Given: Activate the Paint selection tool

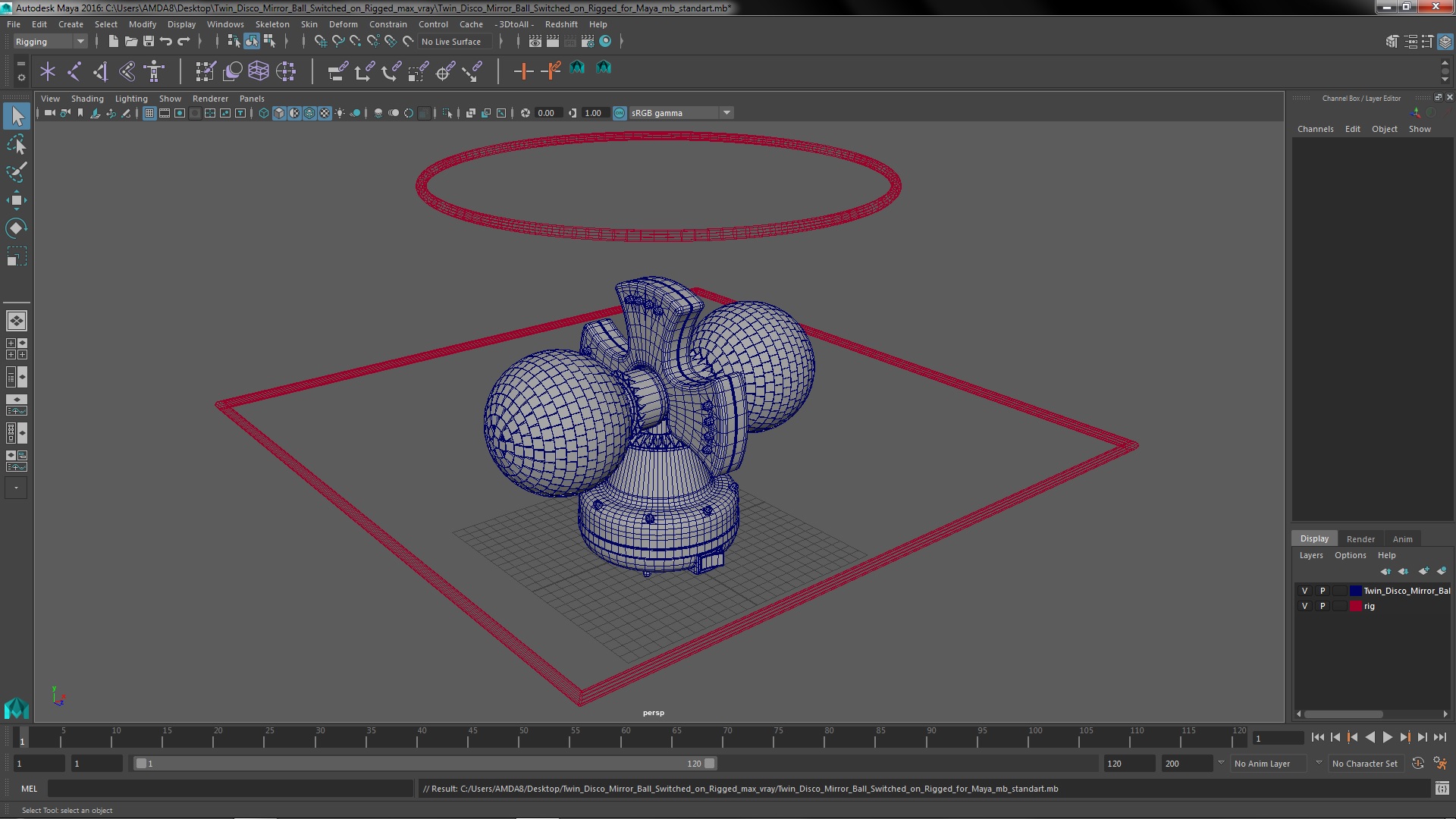Looking at the screenshot, I should pyautogui.click(x=17, y=172).
